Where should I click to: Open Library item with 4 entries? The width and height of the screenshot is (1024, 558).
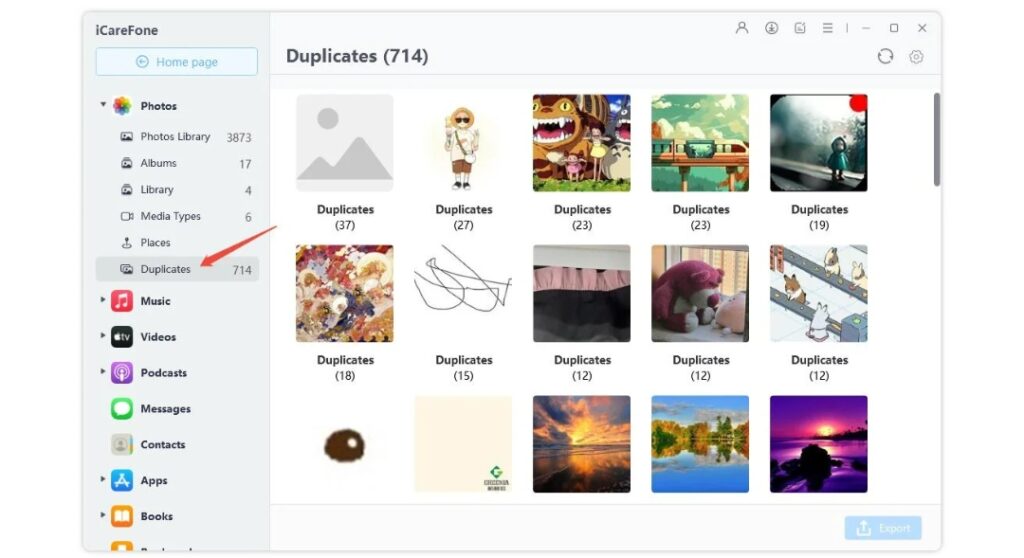[x=177, y=190]
